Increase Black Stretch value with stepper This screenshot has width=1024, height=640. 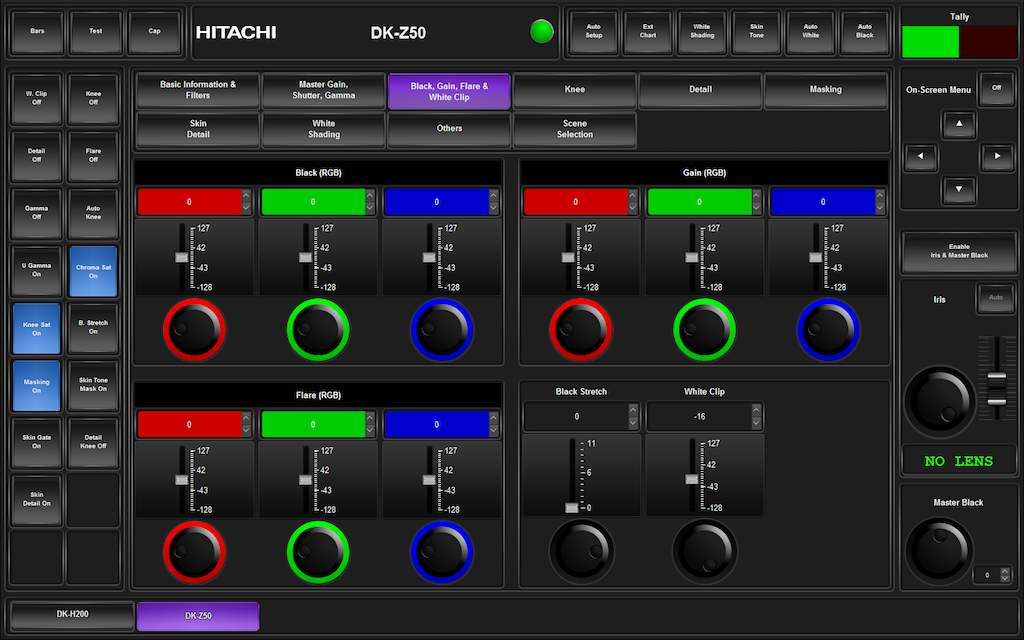[x=633, y=410]
